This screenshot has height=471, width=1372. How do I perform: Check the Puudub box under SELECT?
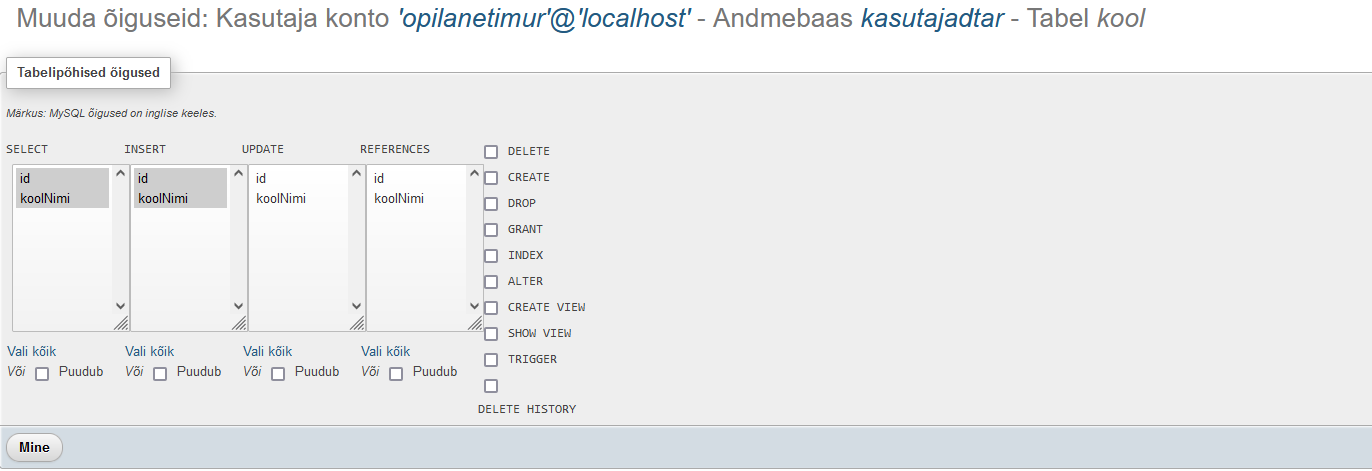click(x=42, y=374)
